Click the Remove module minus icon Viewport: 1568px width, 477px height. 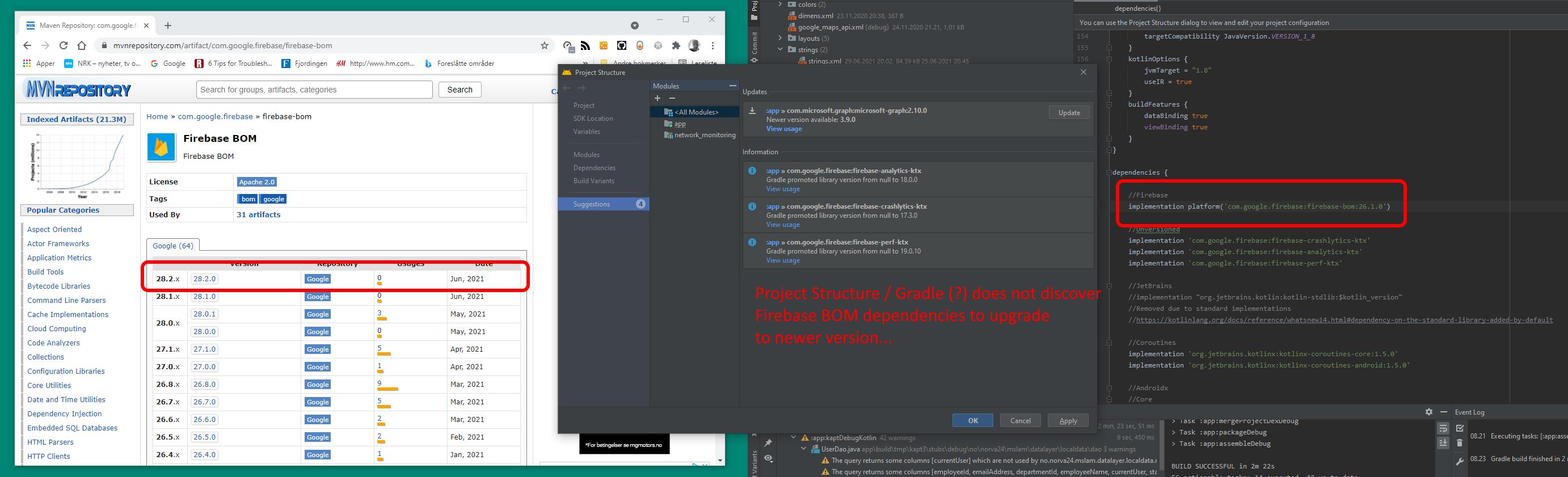pos(672,99)
